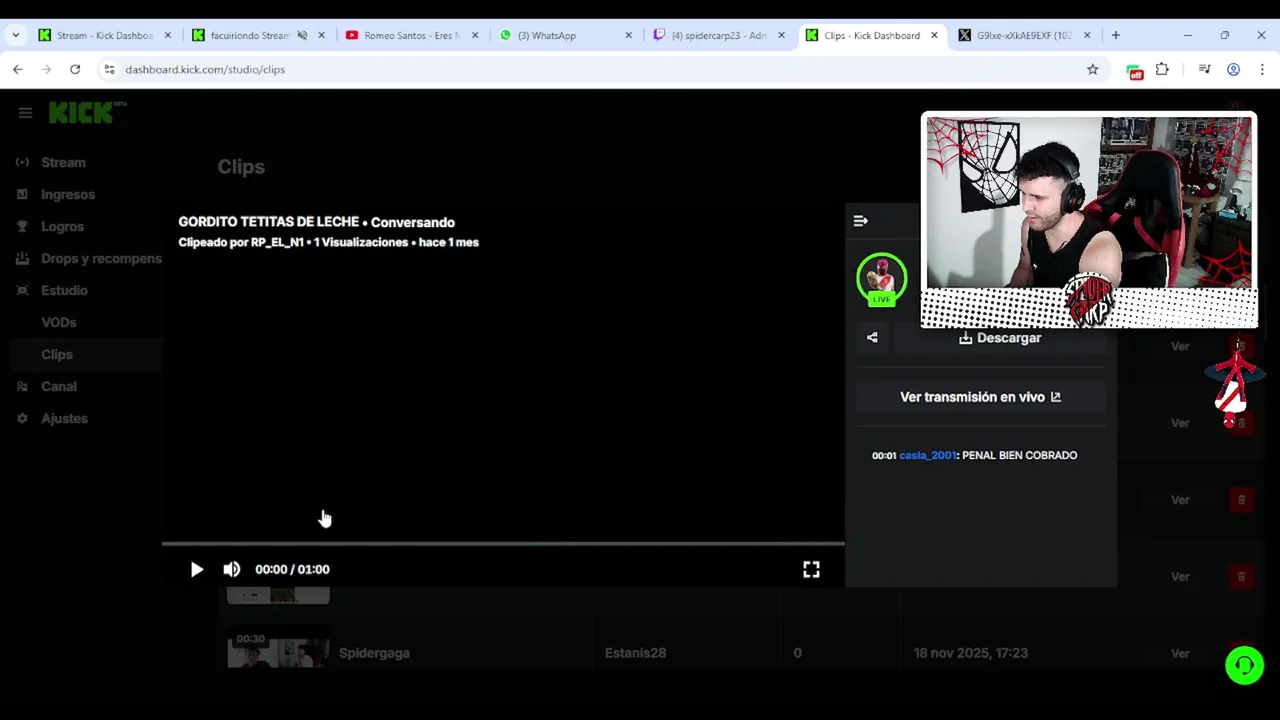This screenshot has height=720, width=1280.
Task: Open Logros in the sidebar
Action: pyautogui.click(x=62, y=226)
